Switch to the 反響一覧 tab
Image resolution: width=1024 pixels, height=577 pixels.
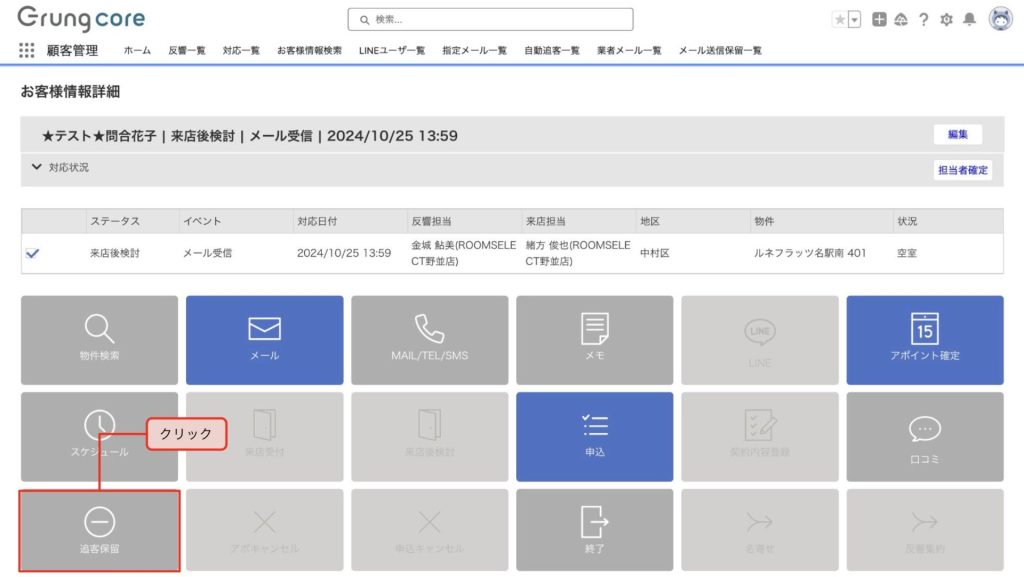point(187,51)
